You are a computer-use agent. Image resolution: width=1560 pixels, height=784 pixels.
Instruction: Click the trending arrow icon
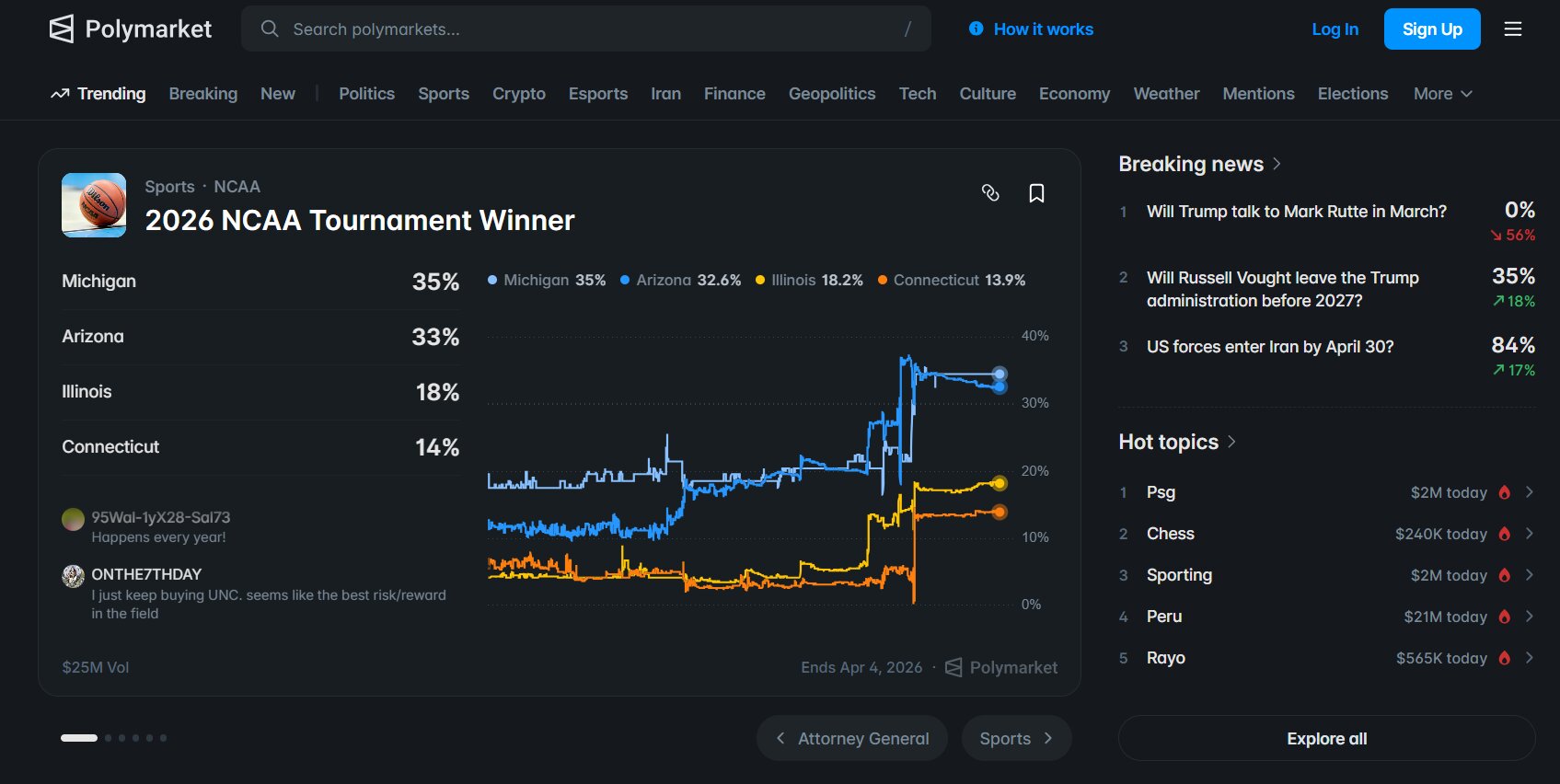[x=59, y=93]
